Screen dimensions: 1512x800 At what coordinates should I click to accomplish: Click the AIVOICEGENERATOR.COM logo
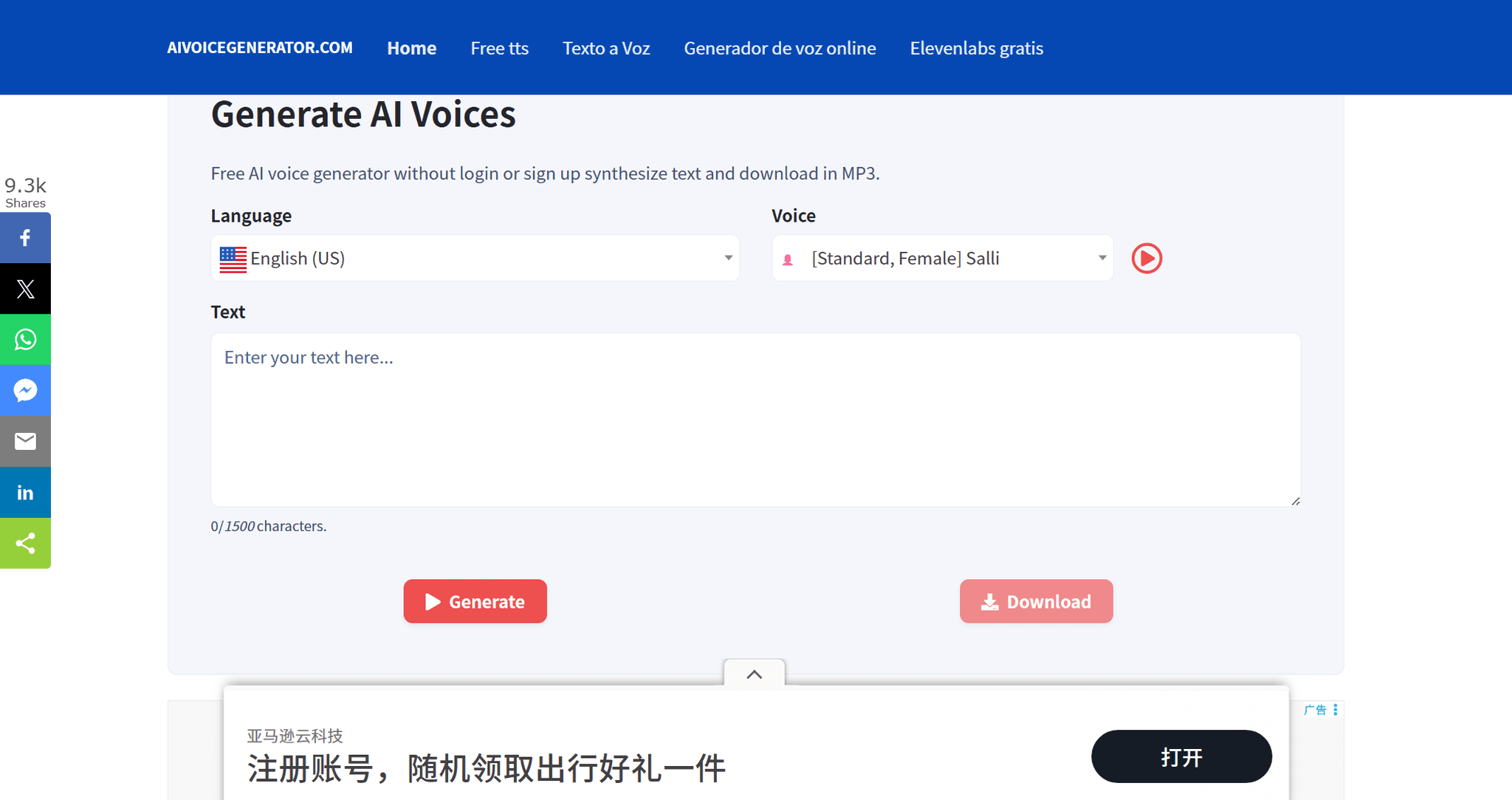point(259,47)
